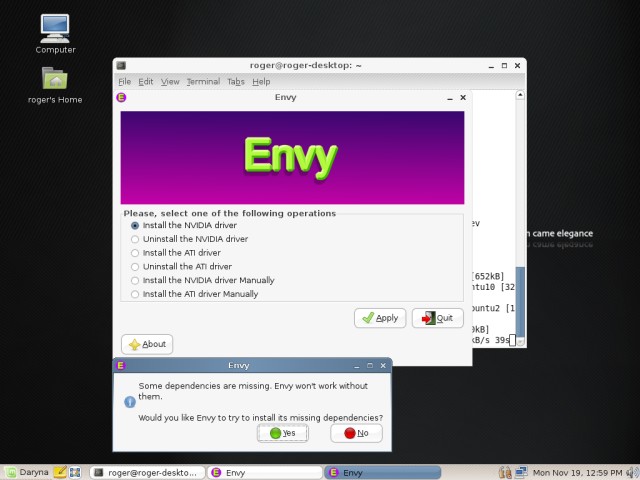Switch to the first Envy taskbar entry
640x480 pixels.
[265, 473]
